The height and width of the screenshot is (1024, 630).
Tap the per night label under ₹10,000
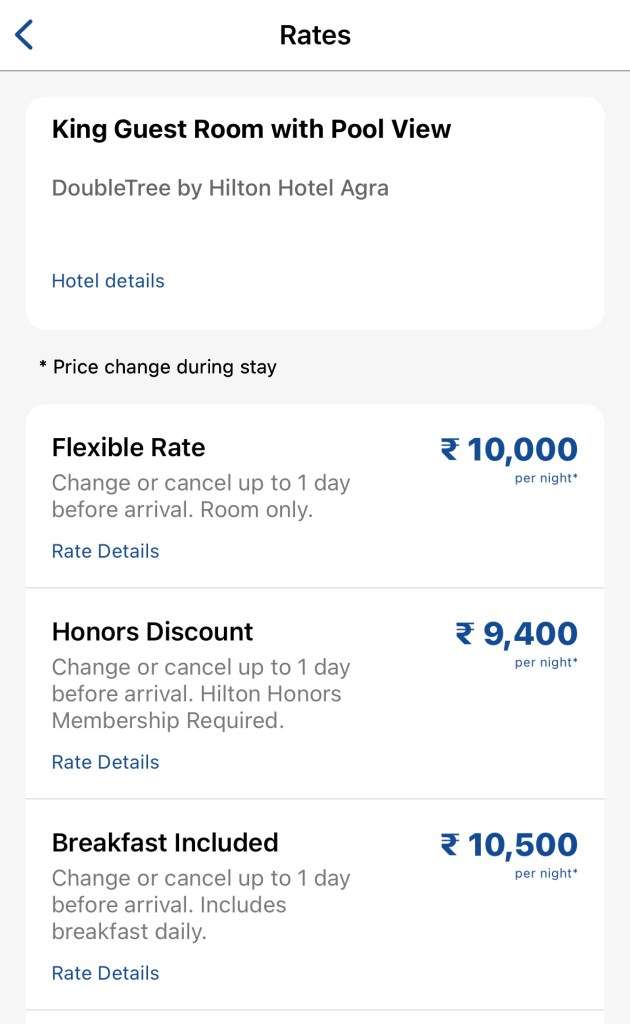[546, 478]
